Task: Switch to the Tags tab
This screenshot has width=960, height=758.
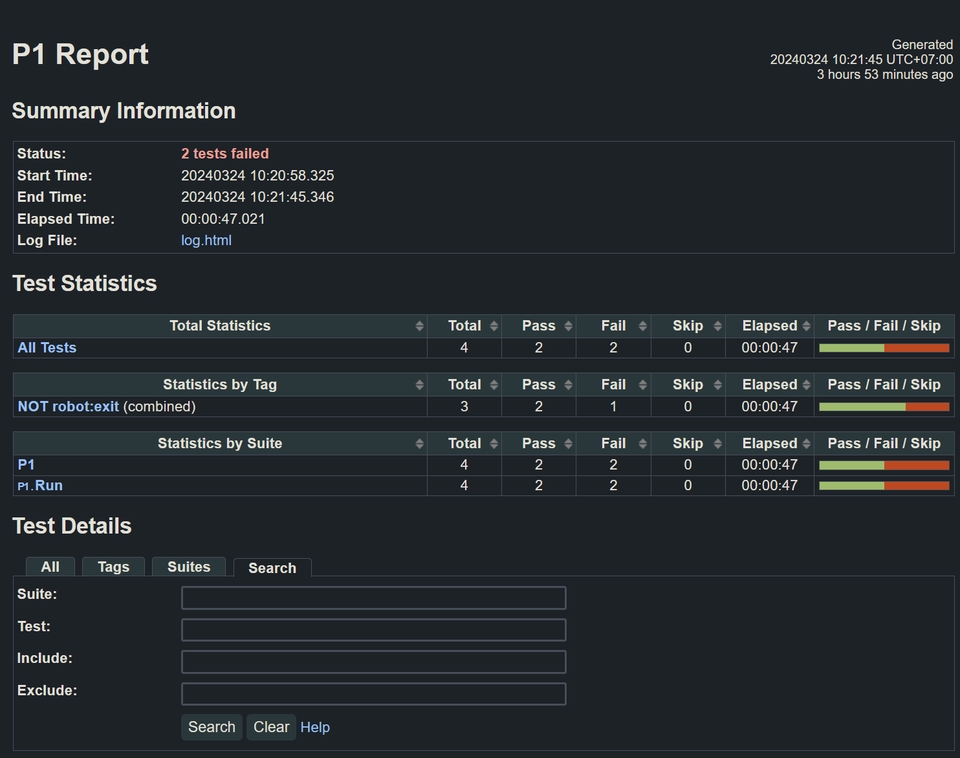Action: point(113,567)
